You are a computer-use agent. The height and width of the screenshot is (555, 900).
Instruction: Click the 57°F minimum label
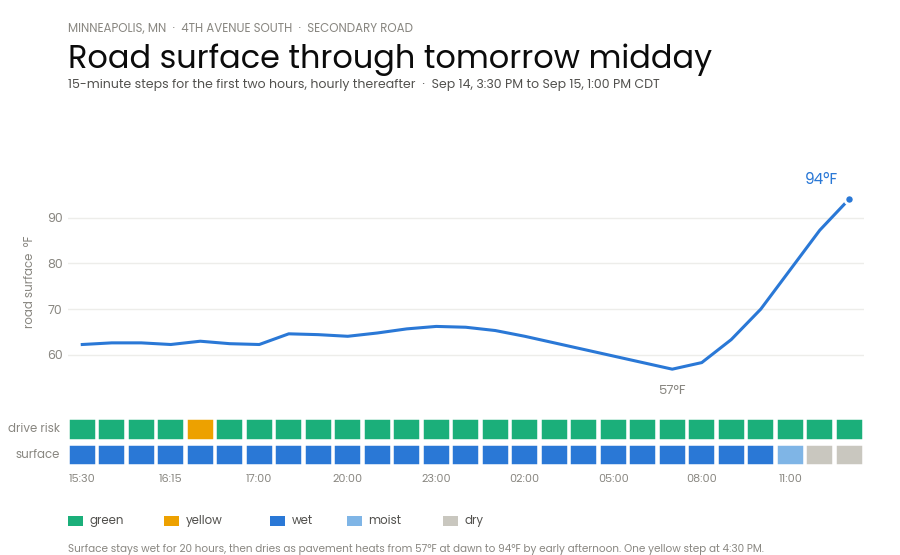click(672, 390)
